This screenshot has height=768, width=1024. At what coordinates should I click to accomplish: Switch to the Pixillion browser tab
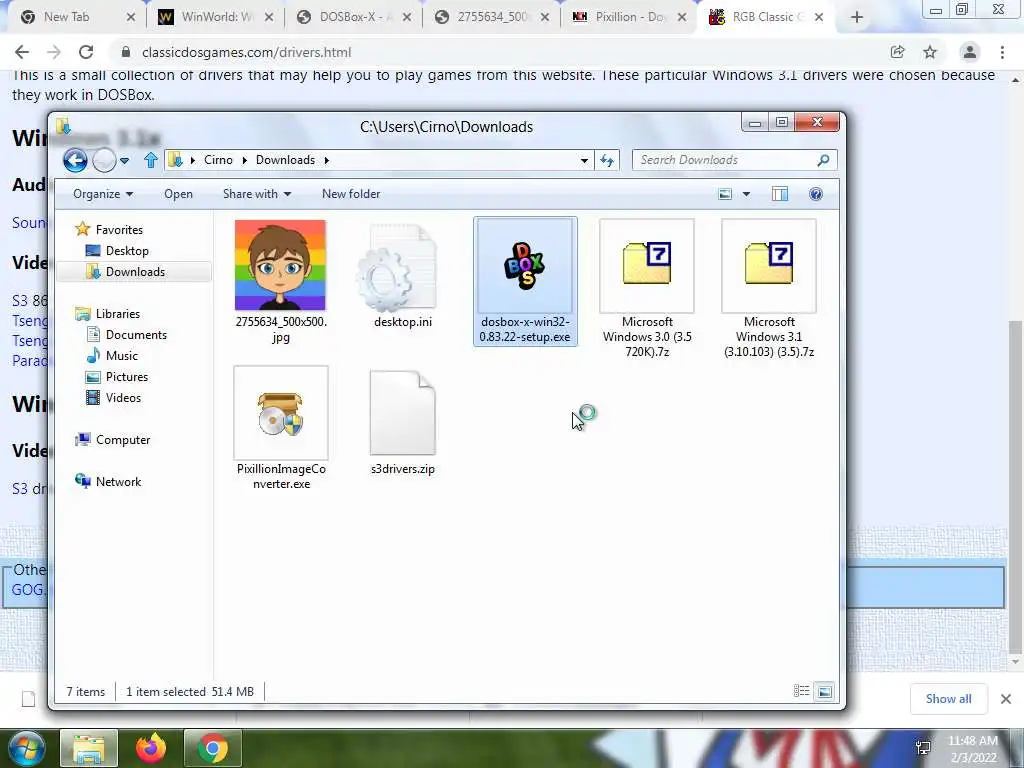(x=628, y=17)
